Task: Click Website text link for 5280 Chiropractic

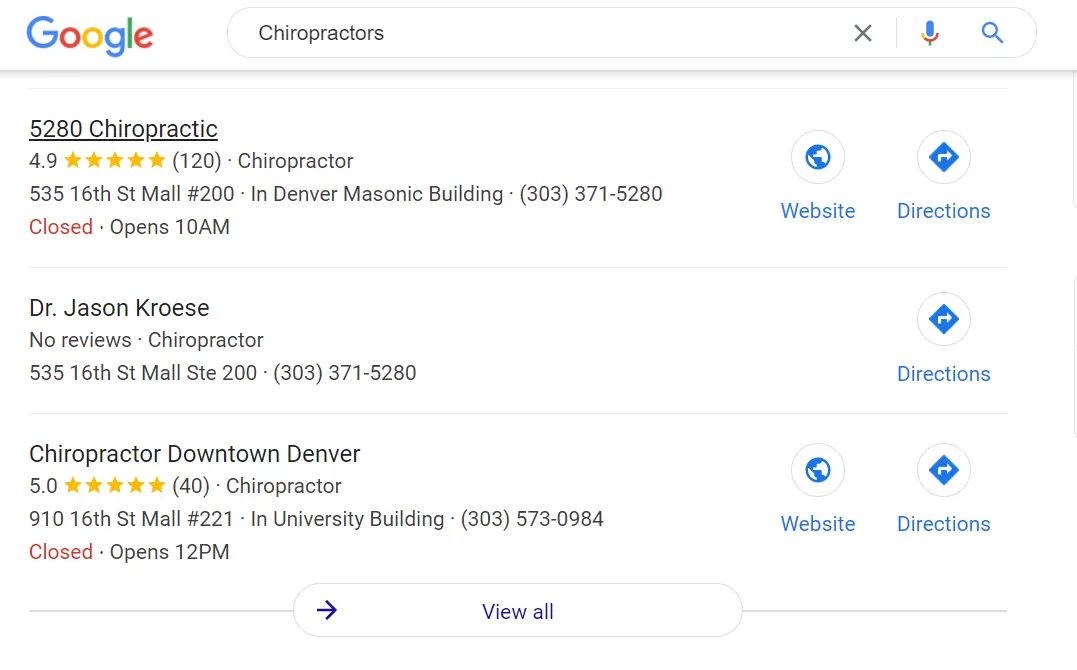Action: [x=818, y=211]
